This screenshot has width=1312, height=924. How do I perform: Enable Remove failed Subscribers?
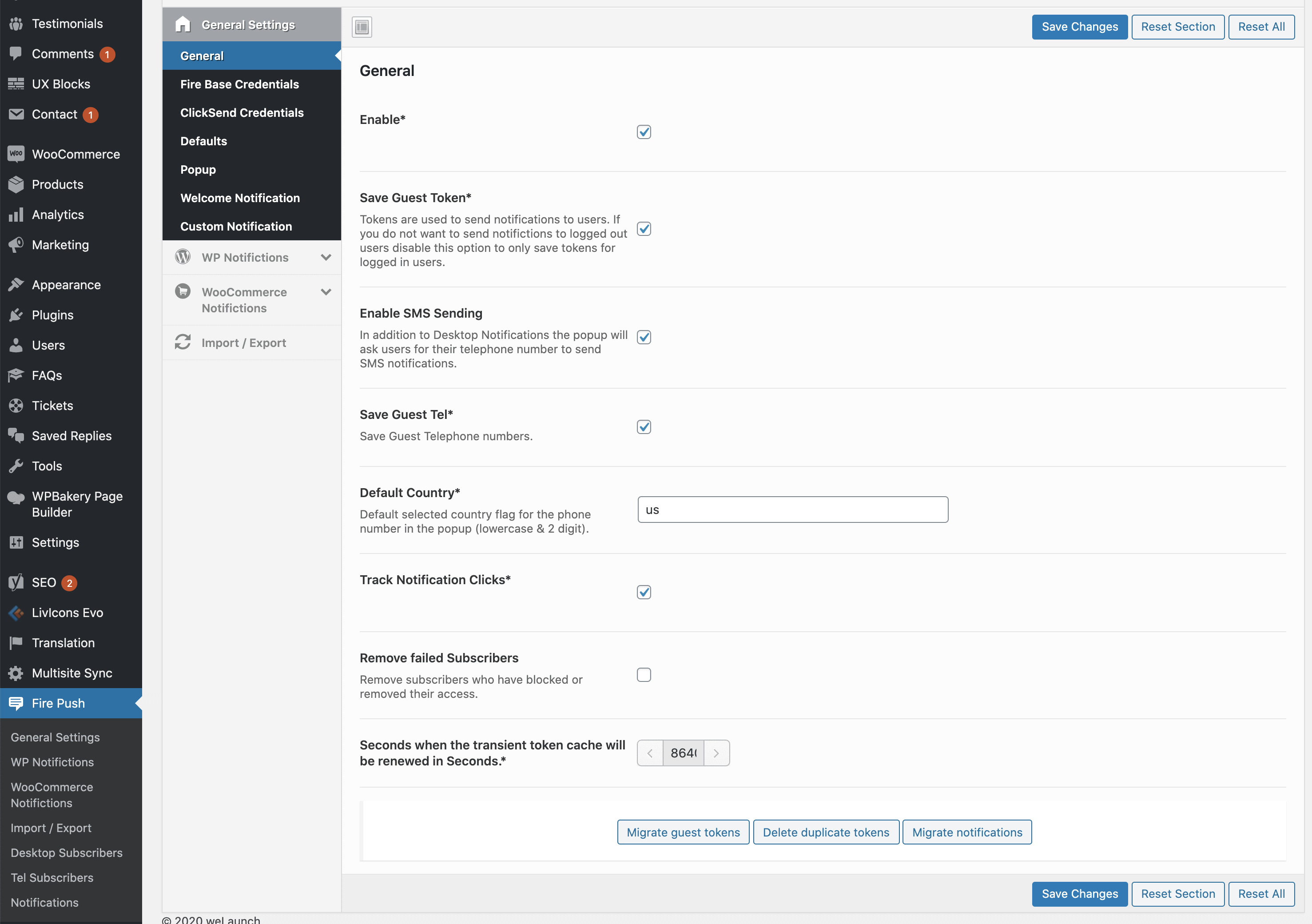coord(644,674)
